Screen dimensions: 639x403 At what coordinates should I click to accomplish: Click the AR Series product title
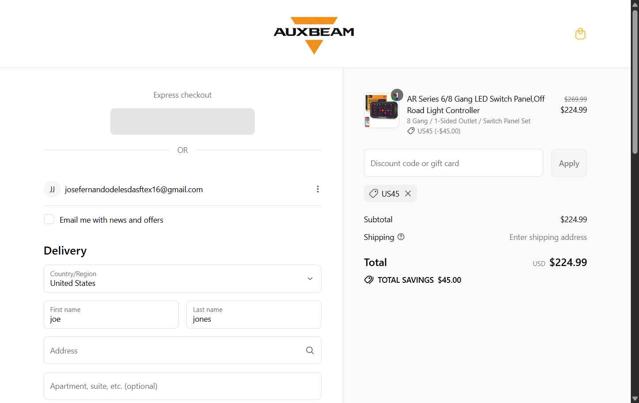point(476,104)
